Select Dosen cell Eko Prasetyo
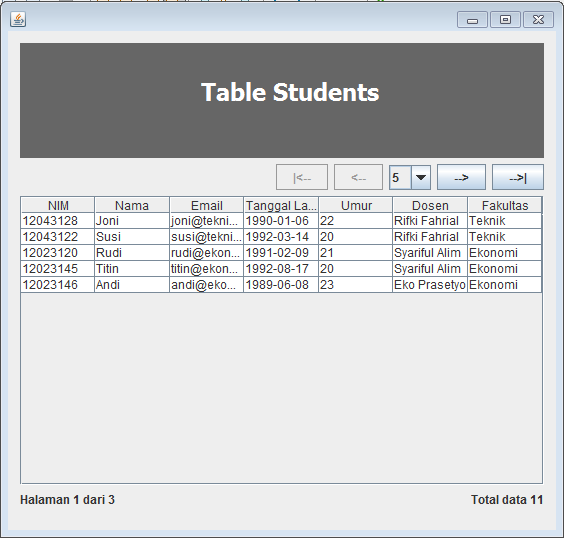Image resolution: width=564 pixels, height=538 pixels. coord(430,285)
